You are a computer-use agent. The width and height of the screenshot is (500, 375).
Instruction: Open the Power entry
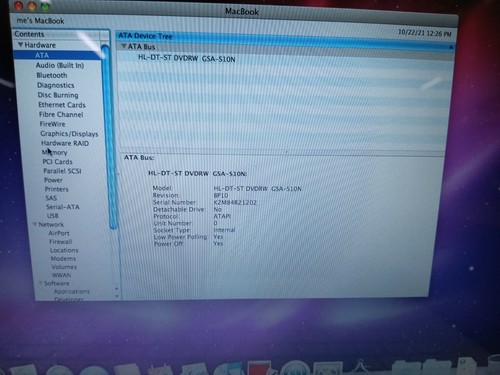point(53,180)
